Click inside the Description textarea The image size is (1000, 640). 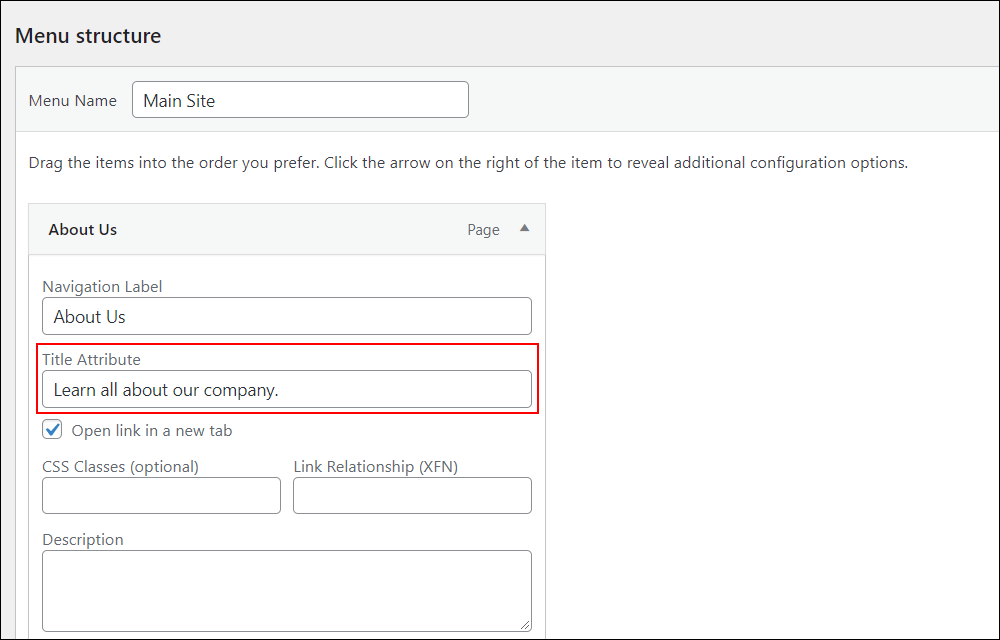coord(287,591)
